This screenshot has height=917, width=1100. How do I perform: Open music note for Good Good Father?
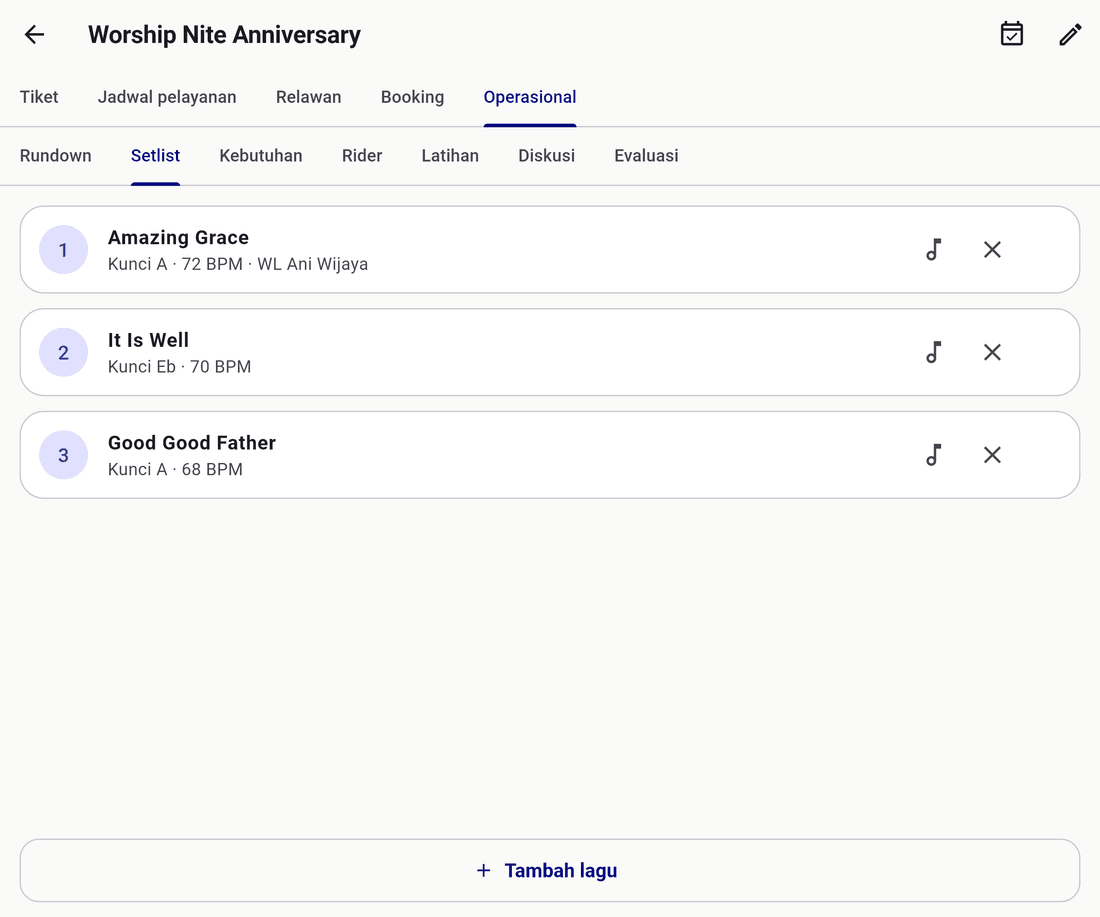click(x=934, y=455)
